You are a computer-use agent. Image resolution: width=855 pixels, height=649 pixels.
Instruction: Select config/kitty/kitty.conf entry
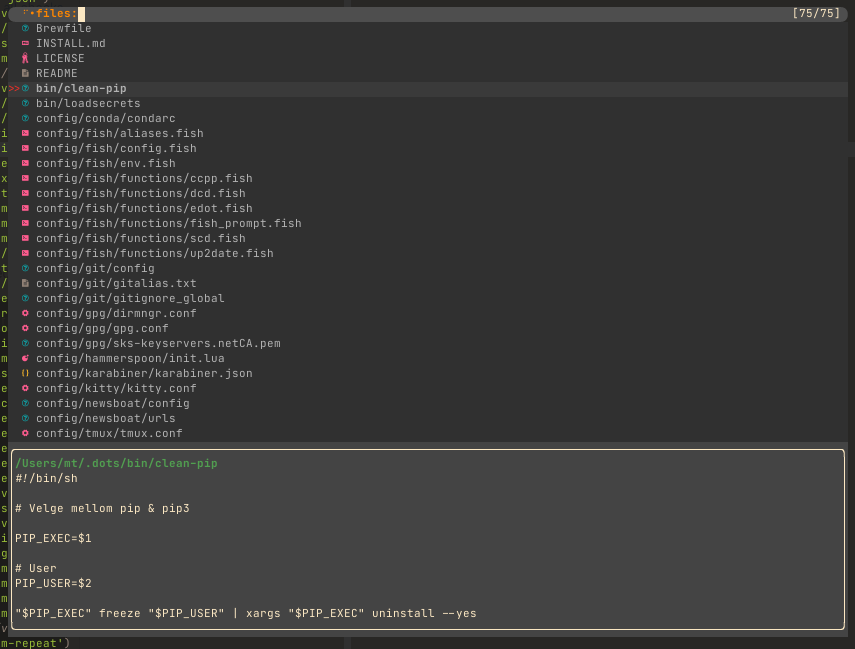pyautogui.click(x=116, y=388)
